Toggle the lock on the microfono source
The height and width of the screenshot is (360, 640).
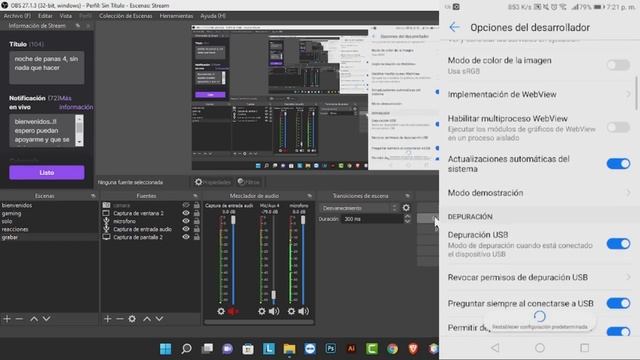[196, 221]
